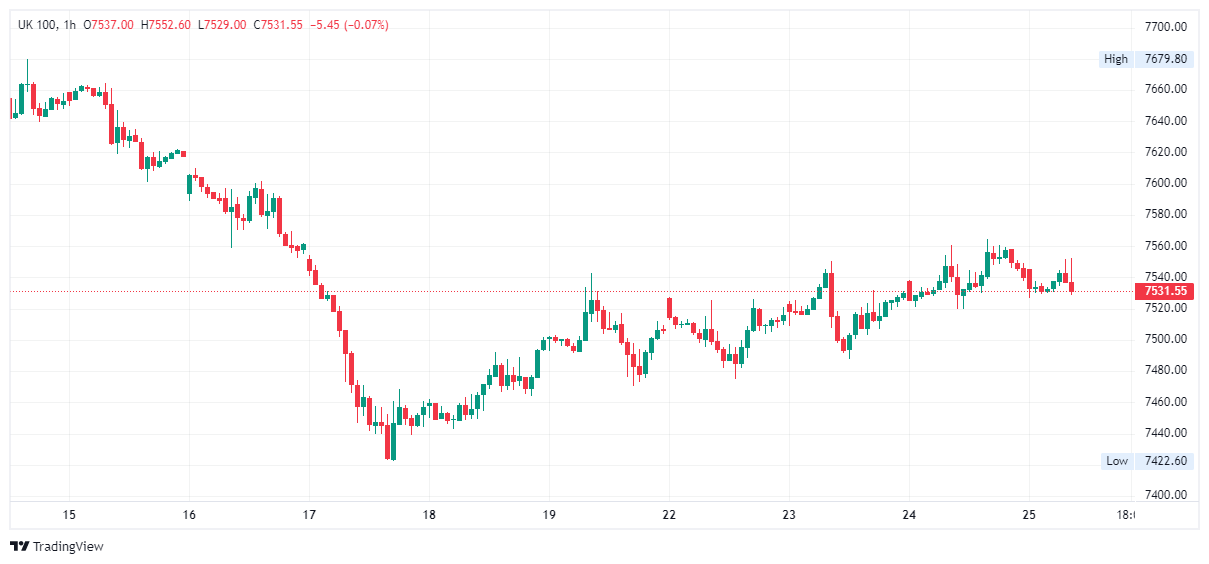The height and width of the screenshot is (564, 1209).
Task: Click date 25 on time axis
Action: [x=1029, y=515]
